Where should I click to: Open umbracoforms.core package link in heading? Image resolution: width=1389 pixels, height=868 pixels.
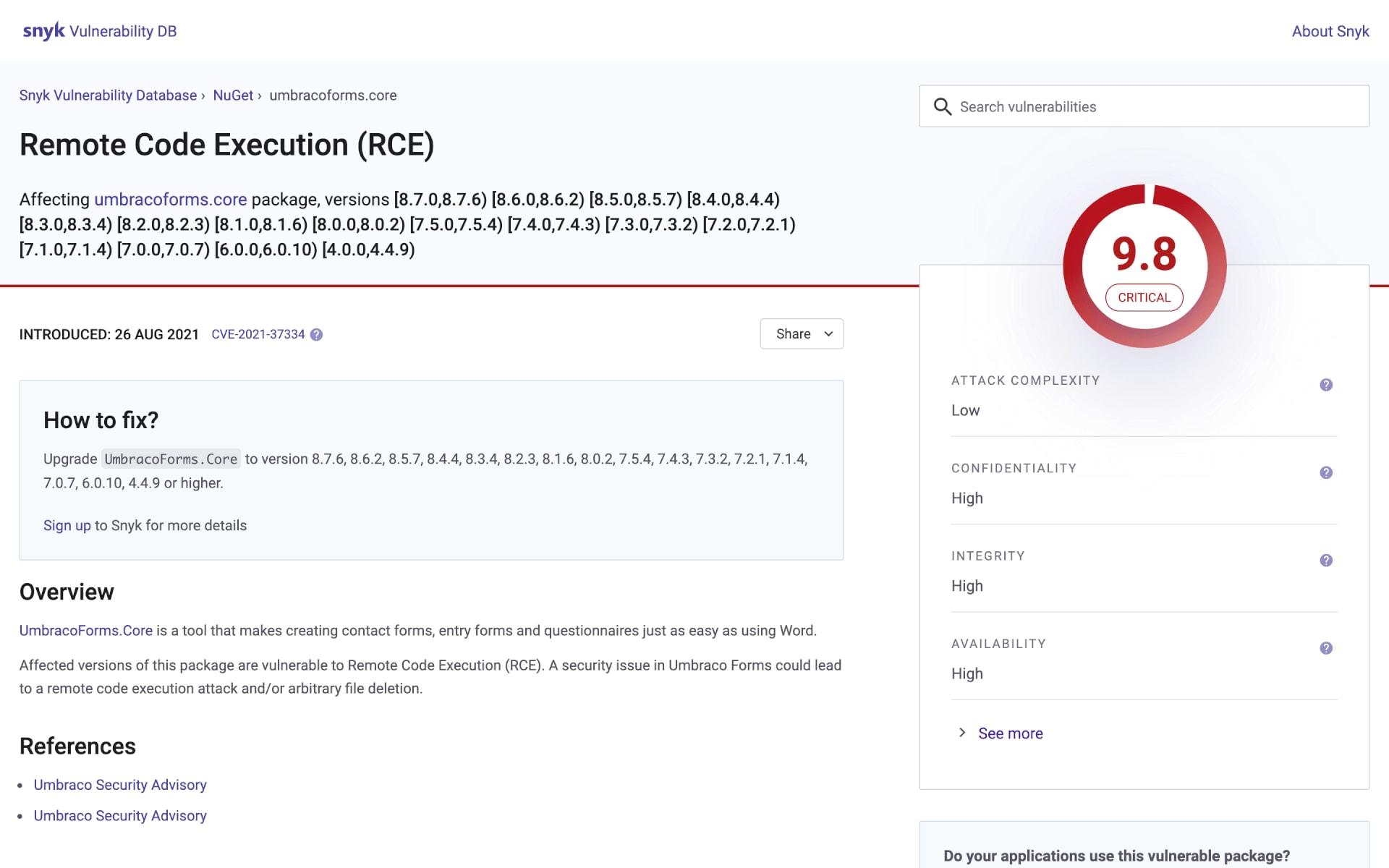tap(170, 199)
